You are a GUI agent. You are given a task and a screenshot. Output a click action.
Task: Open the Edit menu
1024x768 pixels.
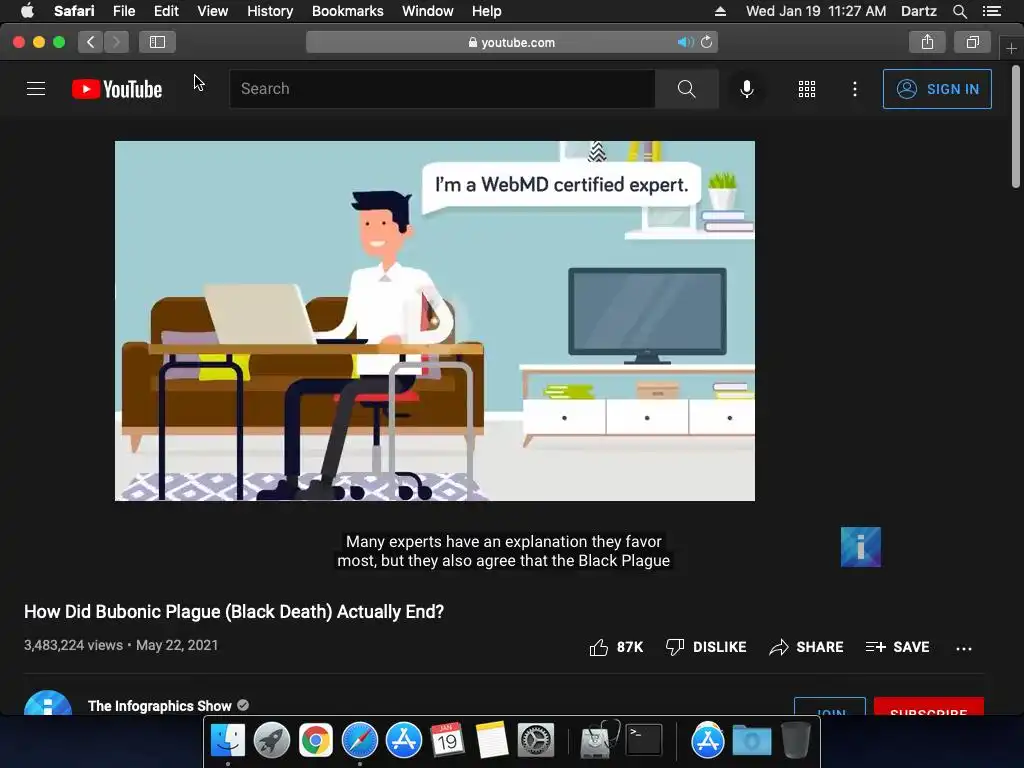(x=166, y=11)
